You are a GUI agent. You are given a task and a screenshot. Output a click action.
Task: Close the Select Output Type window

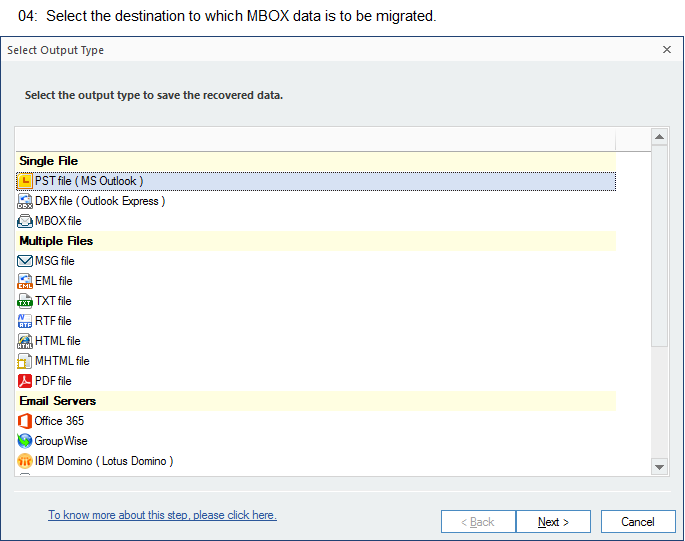pyautogui.click(x=667, y=50)
